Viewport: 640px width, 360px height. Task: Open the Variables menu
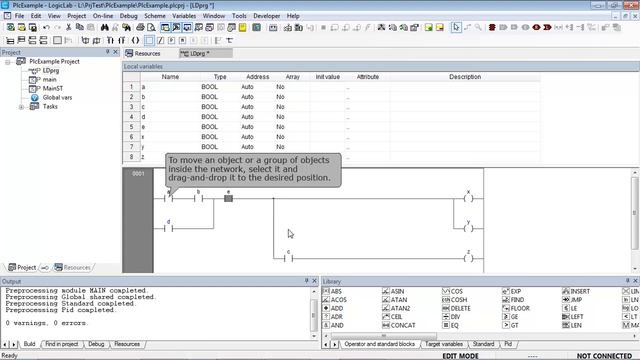(184, 16)
